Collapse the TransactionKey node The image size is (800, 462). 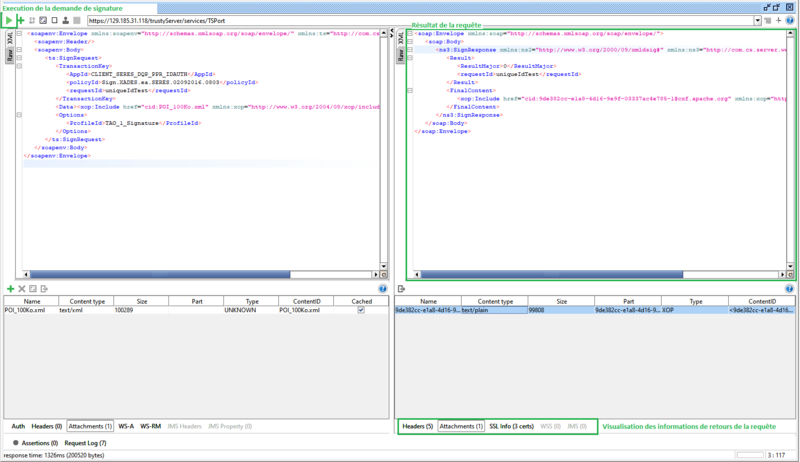click(x=19, y=66)
